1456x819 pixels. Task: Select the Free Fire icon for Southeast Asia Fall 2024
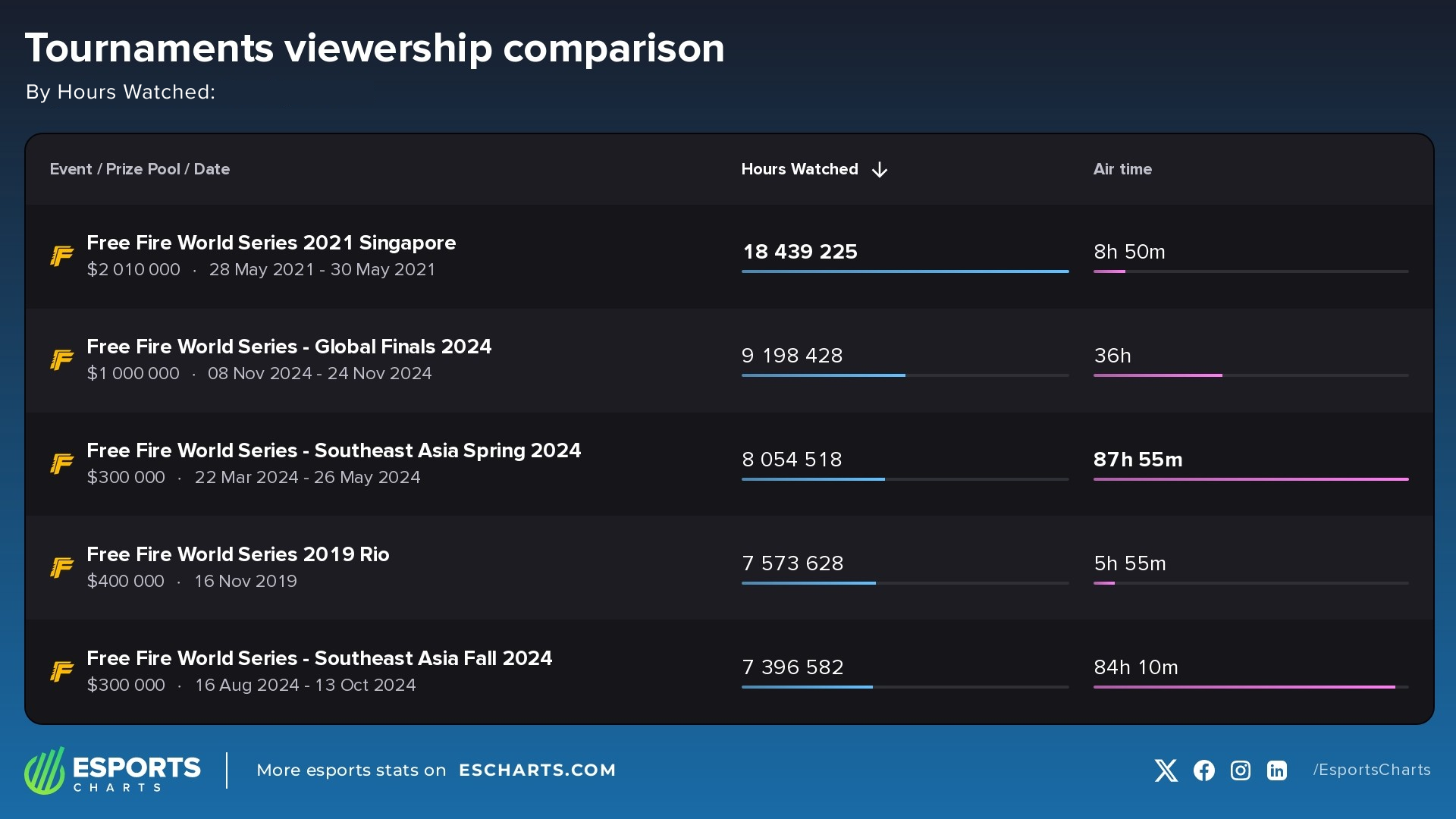coord(61,671)
